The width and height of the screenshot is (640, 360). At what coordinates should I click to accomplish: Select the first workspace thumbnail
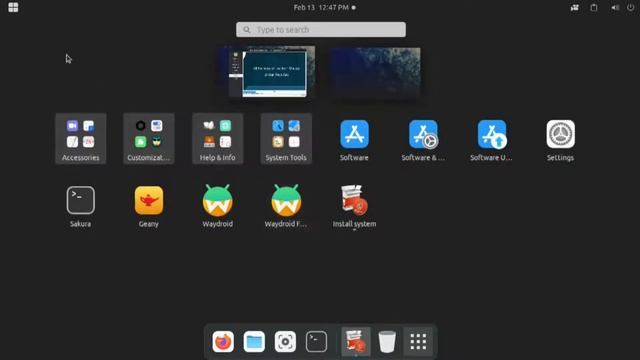click(x=267, y=72)
